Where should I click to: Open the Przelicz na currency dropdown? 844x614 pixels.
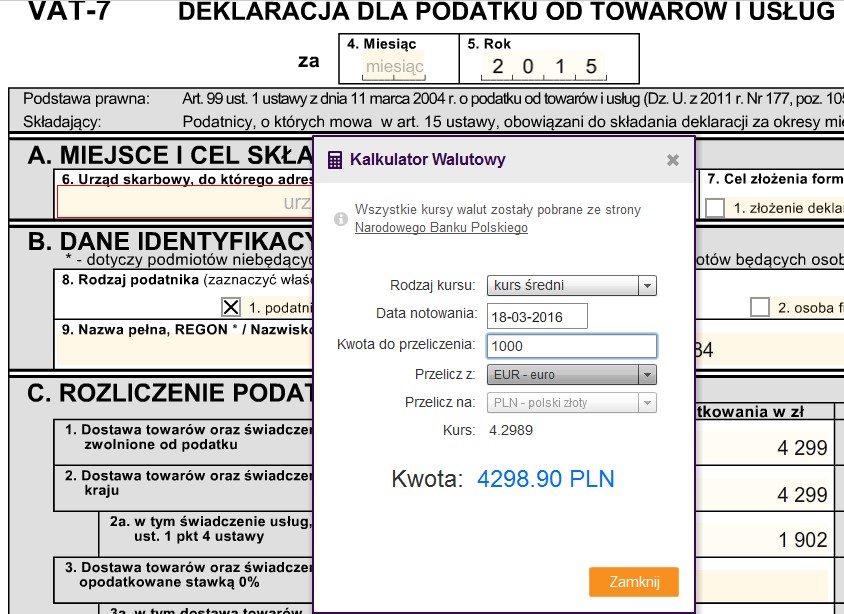click(572, 403)
